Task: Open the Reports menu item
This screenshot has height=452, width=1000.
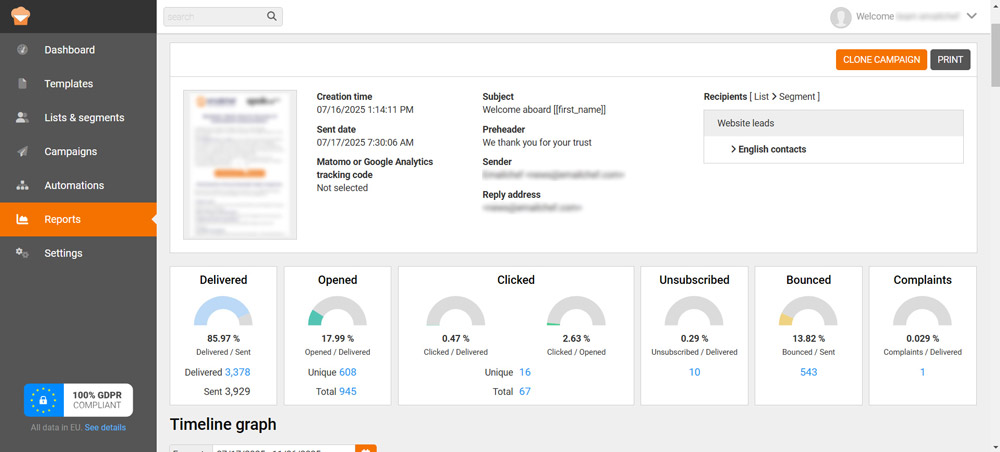Action: pos(62,220)
